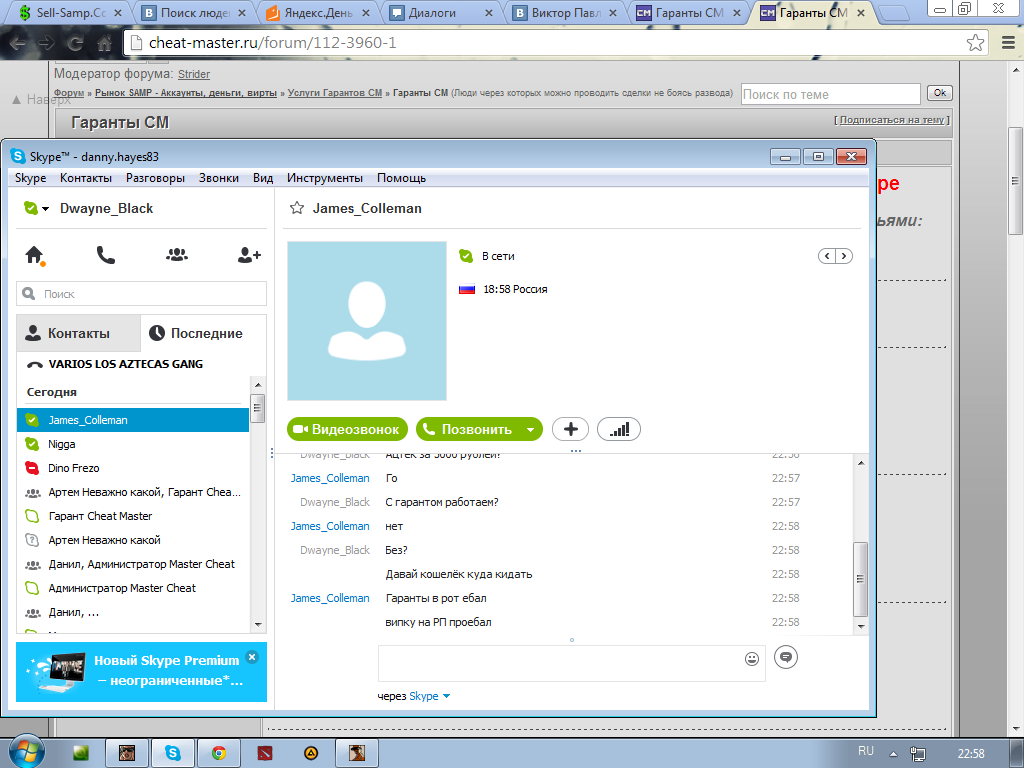The image size is (1024, 768).
Task: Click the plus button to add to conversation
Action: click(570, 429)
